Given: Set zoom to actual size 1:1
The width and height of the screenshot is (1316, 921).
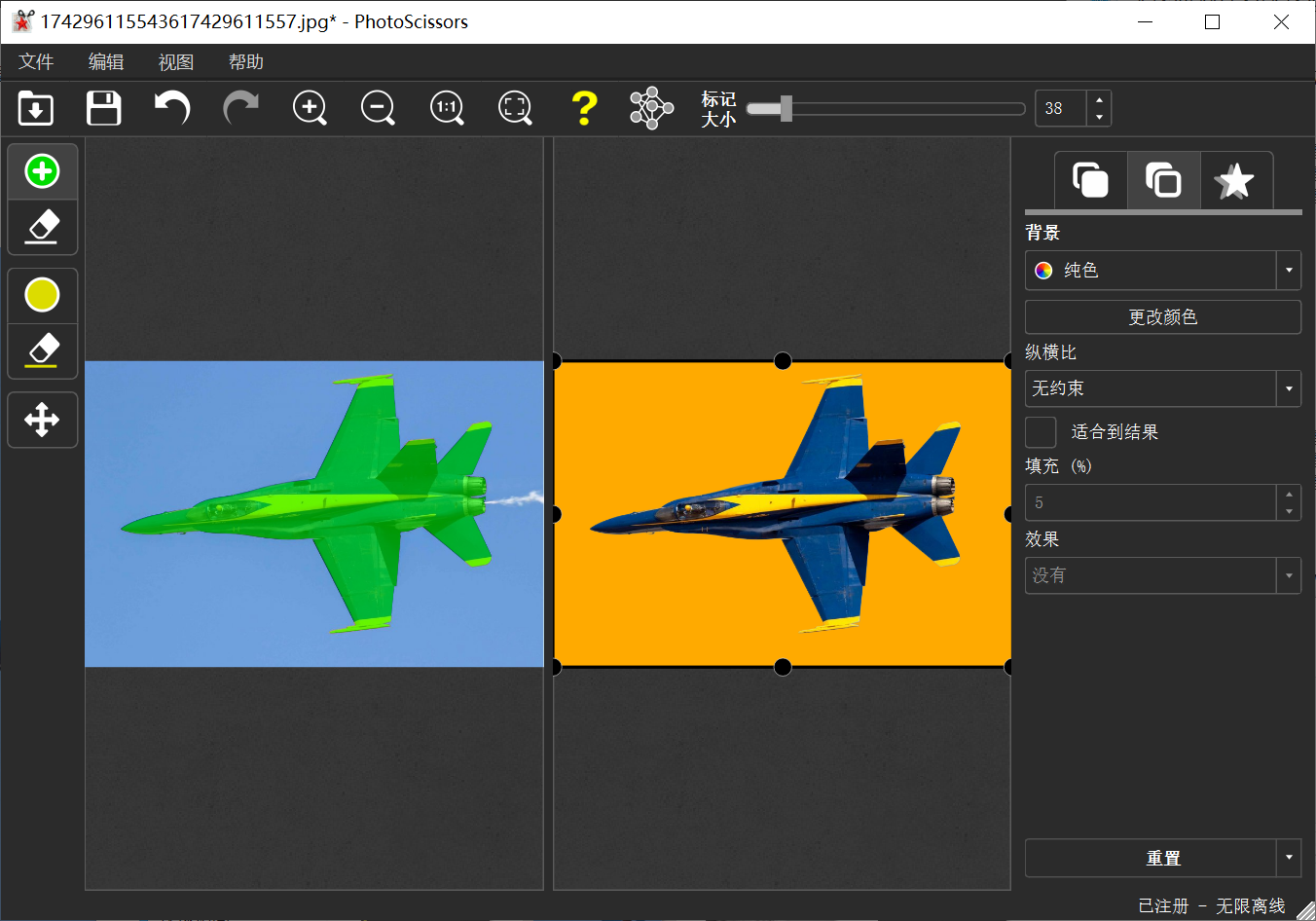Looking at the screenshot, I should pyautogui.click(x=447, y=108).
